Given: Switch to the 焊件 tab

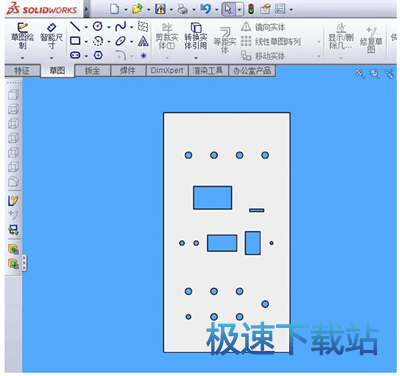Looking at the screenshot, I should point(128,71).
